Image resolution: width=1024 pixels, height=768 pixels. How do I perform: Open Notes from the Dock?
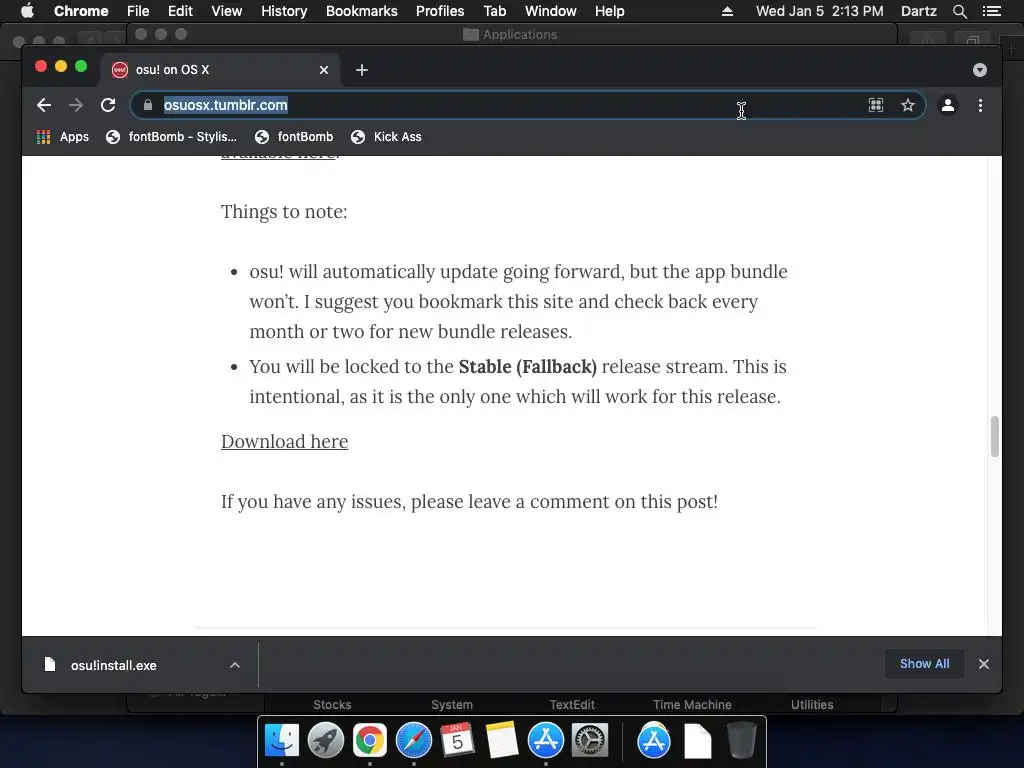pos(502,741)
